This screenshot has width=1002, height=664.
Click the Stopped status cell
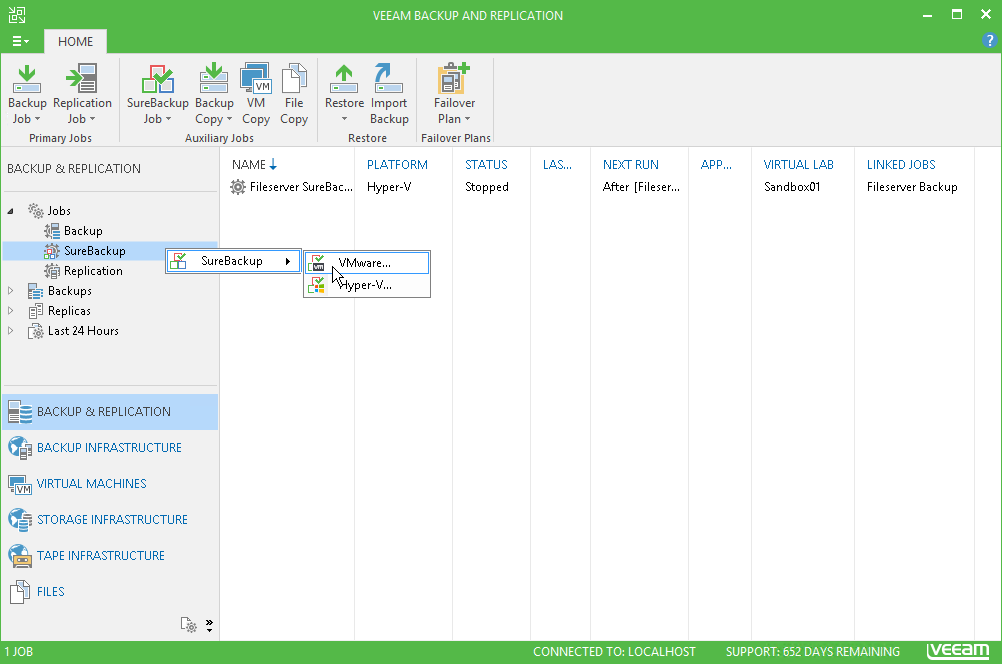pos(486,187)
